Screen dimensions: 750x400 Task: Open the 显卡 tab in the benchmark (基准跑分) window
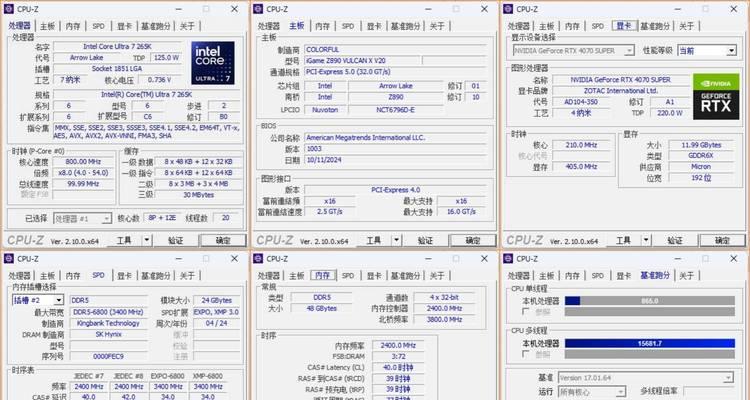pyautogui.click(x=623, y=276)
